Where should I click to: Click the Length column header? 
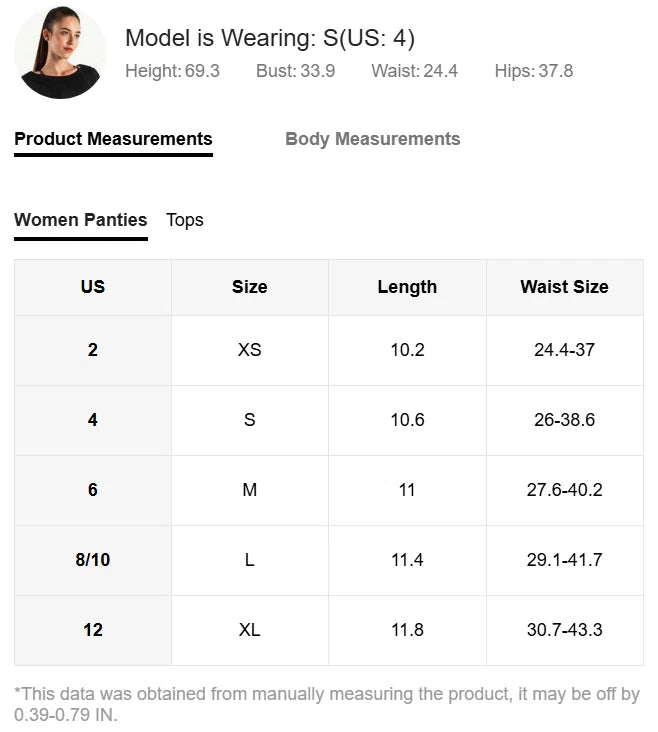coord(407,287)
